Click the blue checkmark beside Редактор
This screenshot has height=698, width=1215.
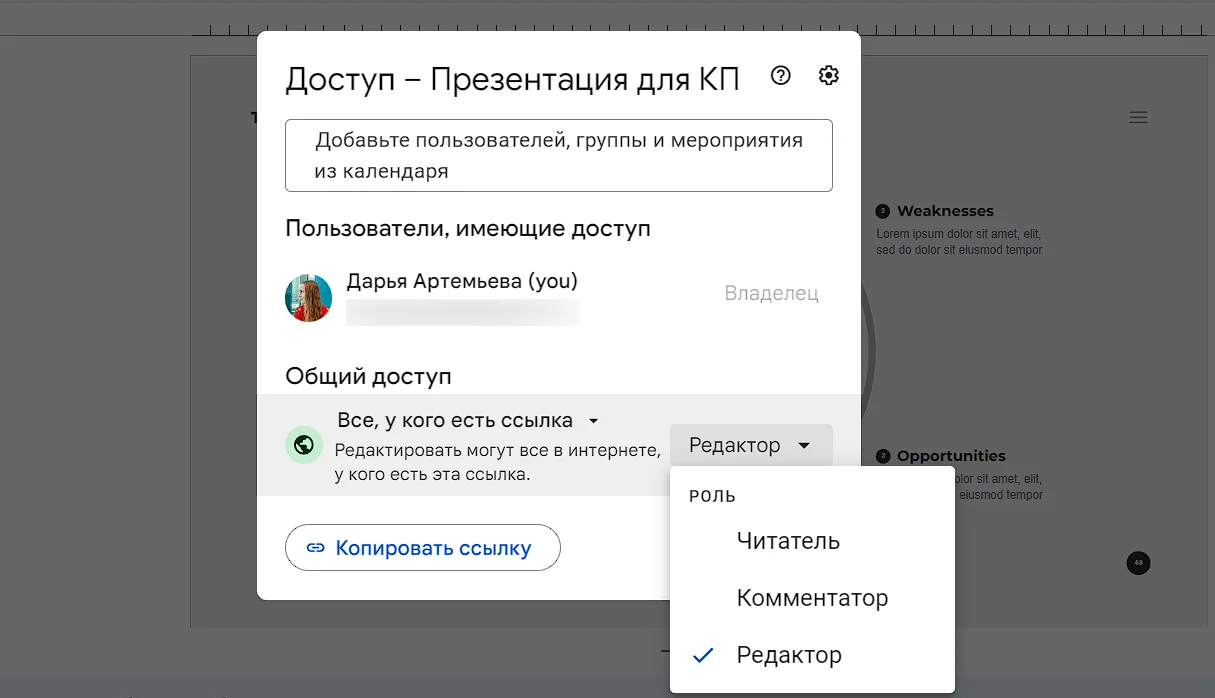point(703,656)
